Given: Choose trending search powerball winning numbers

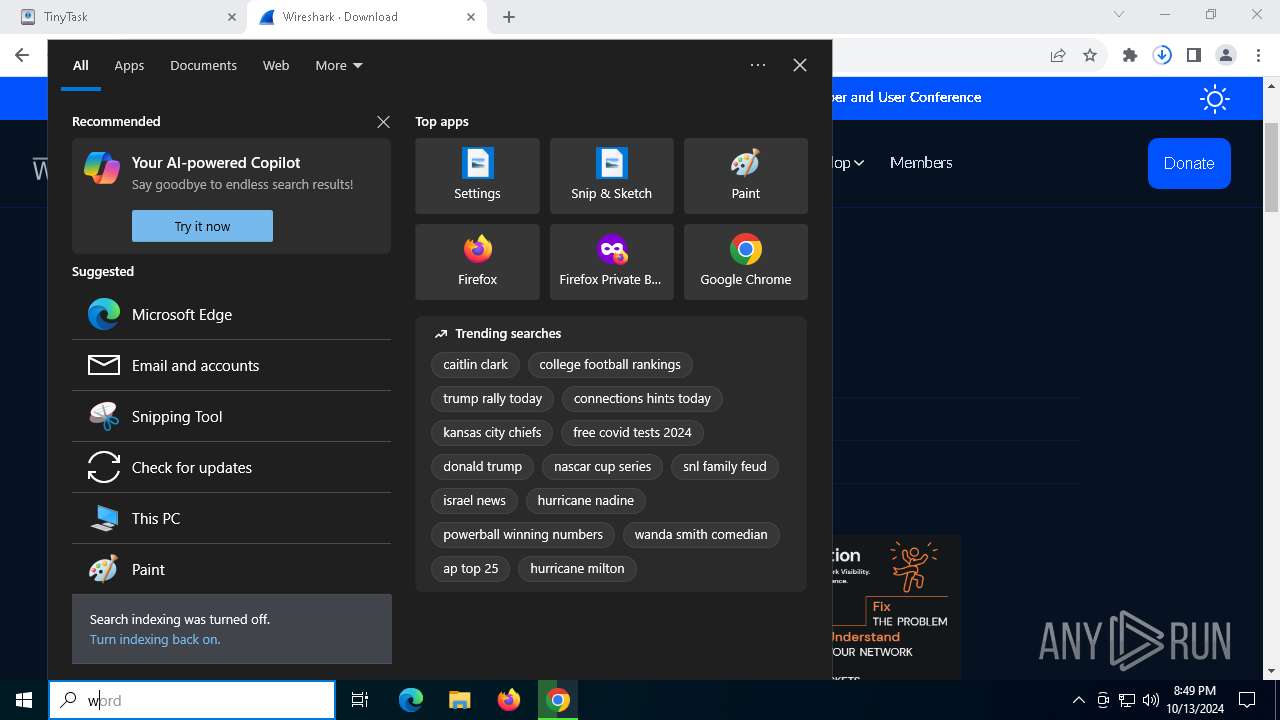Looking at the screenshot, I should [523, 535].
